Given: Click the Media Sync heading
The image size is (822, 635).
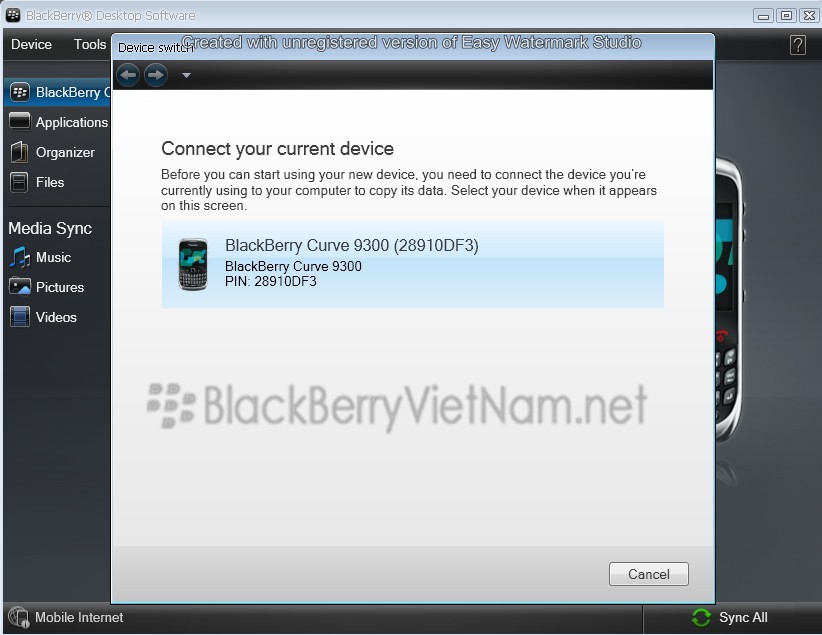Looking at the screenshot, I should coord(50,229).
